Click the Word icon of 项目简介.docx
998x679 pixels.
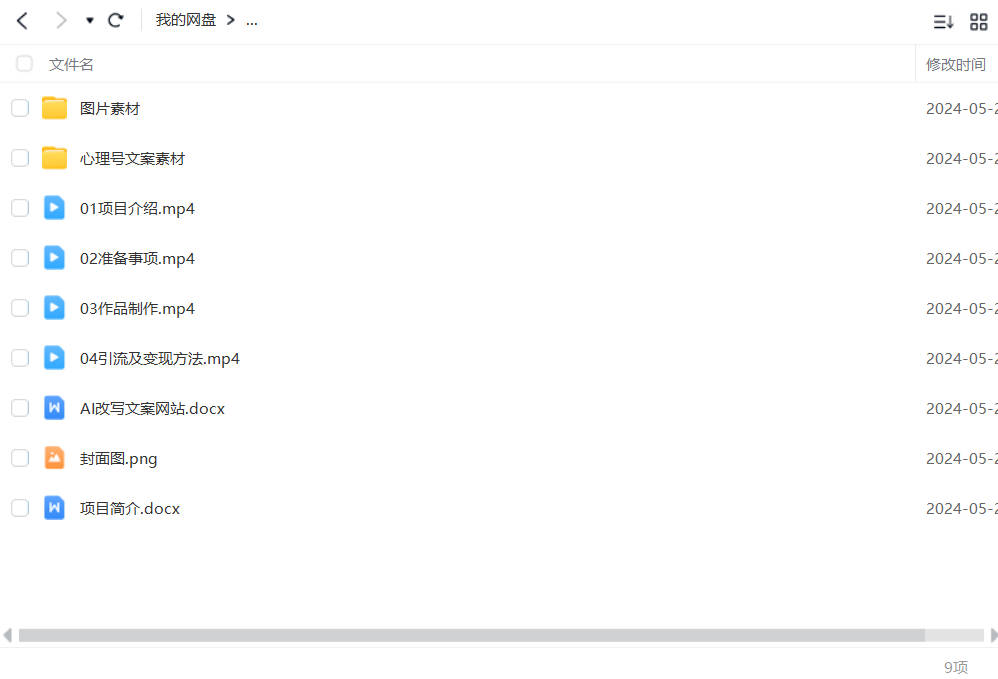(54, 507)
